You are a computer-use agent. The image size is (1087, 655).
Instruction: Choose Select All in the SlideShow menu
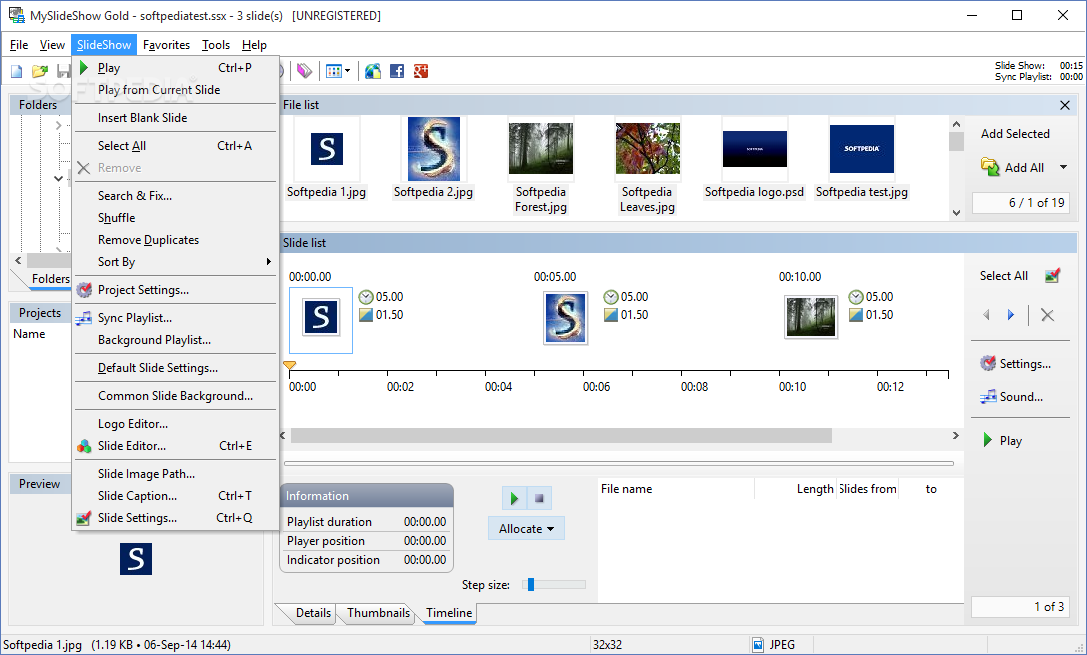(x=175, y=146)
